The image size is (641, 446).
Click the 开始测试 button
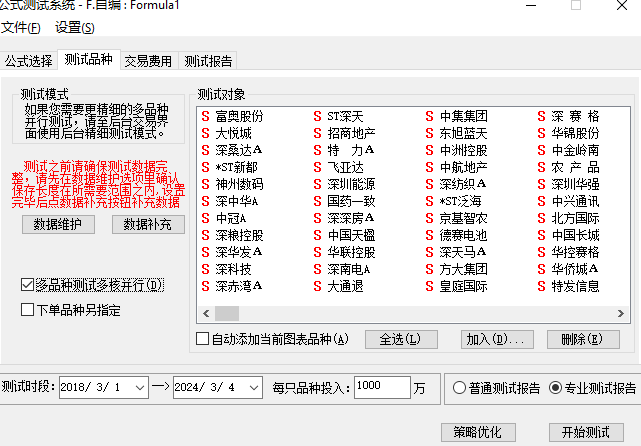586,432
